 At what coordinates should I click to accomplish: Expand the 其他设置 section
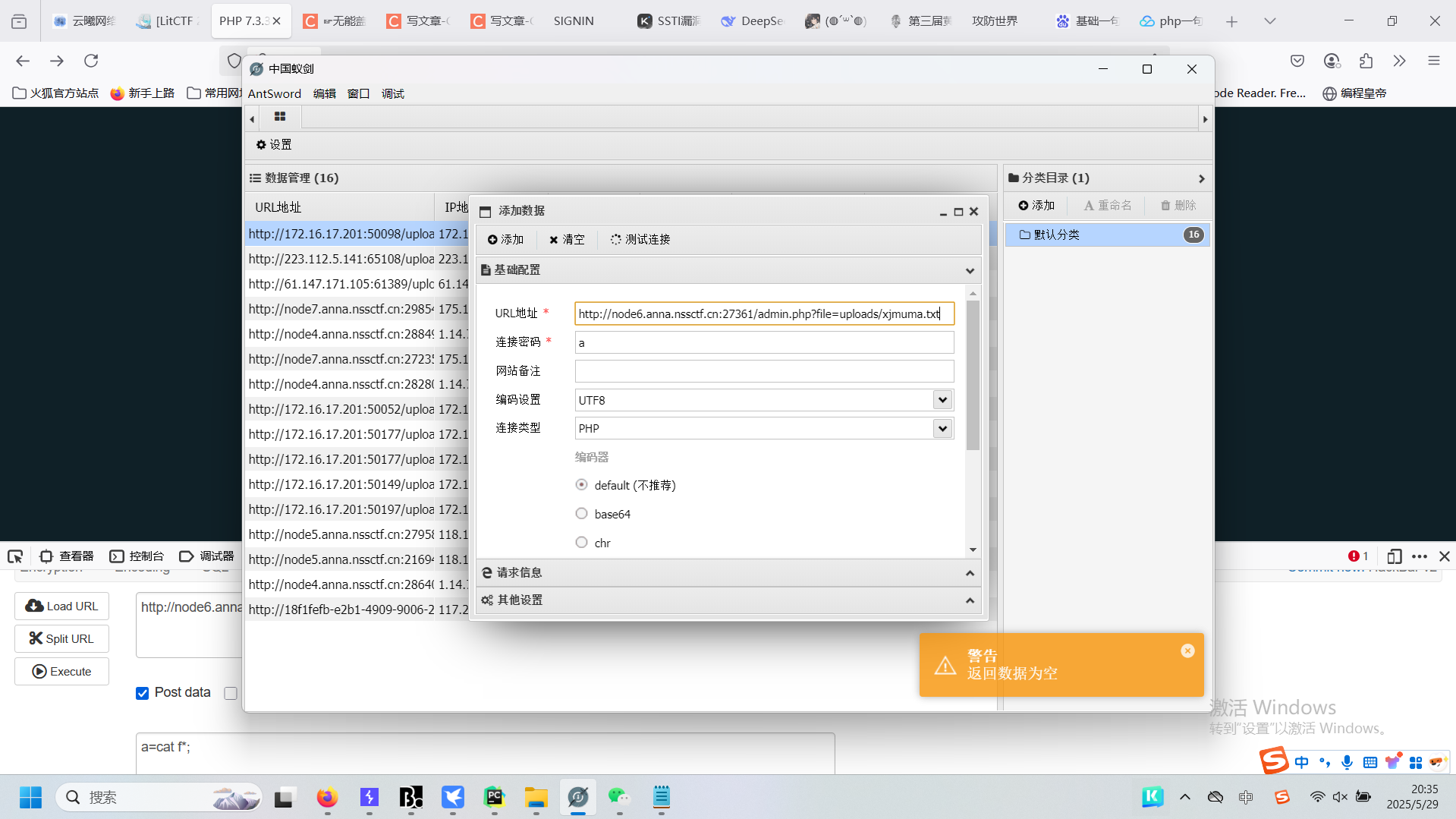click(x=970, y=600)
